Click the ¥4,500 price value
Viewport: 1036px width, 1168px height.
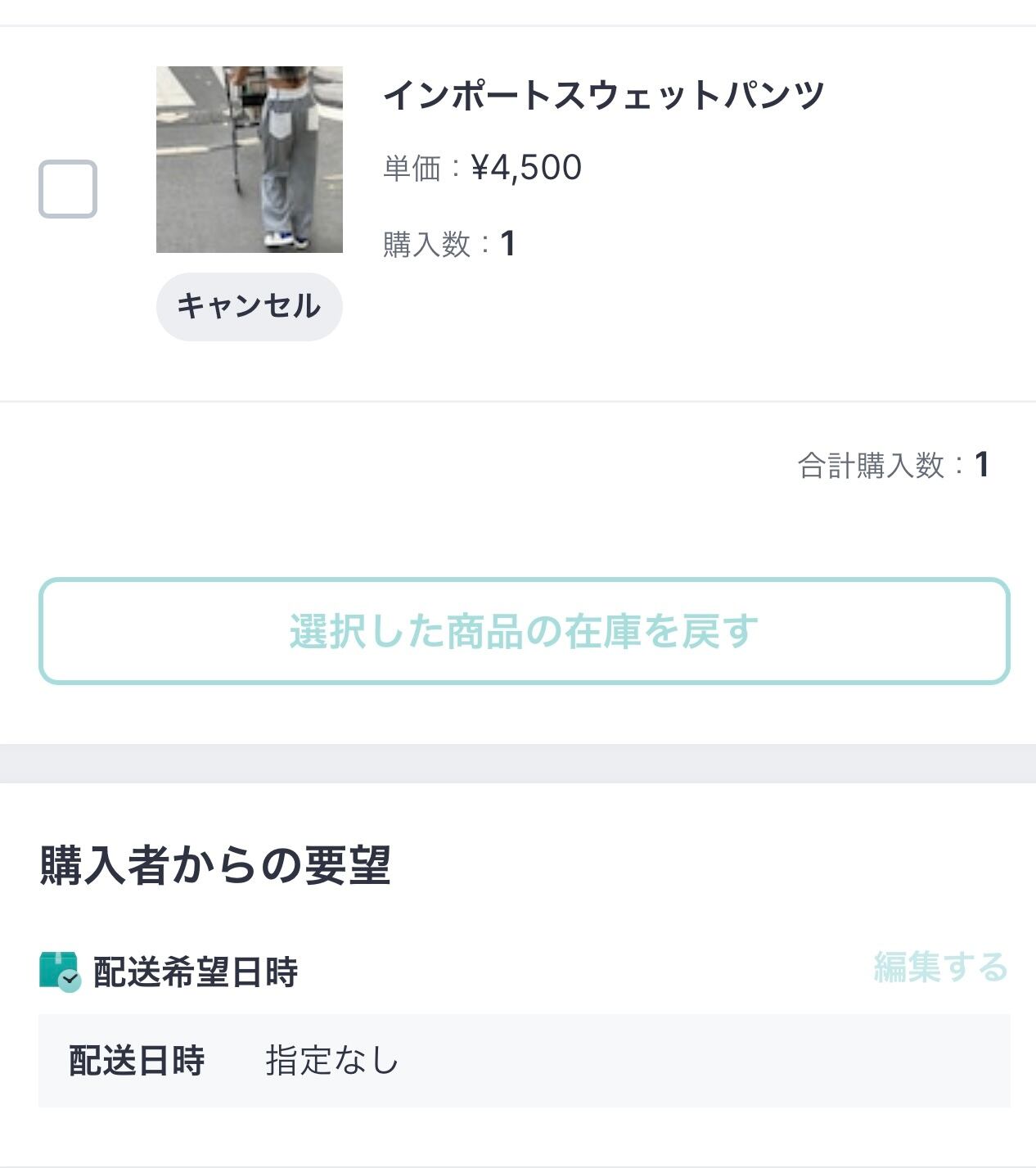526,168
